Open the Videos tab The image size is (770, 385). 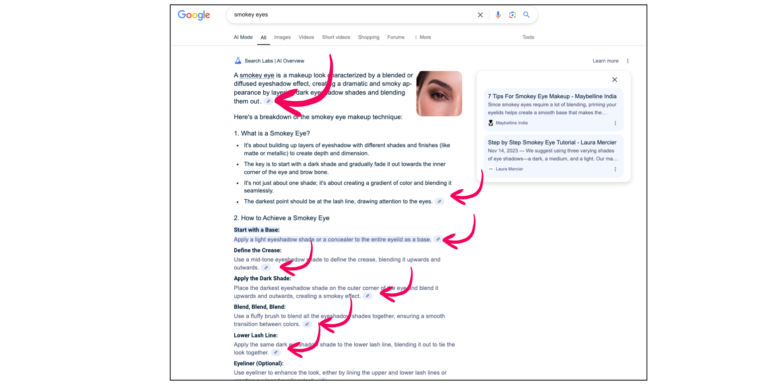click(306, 37)
